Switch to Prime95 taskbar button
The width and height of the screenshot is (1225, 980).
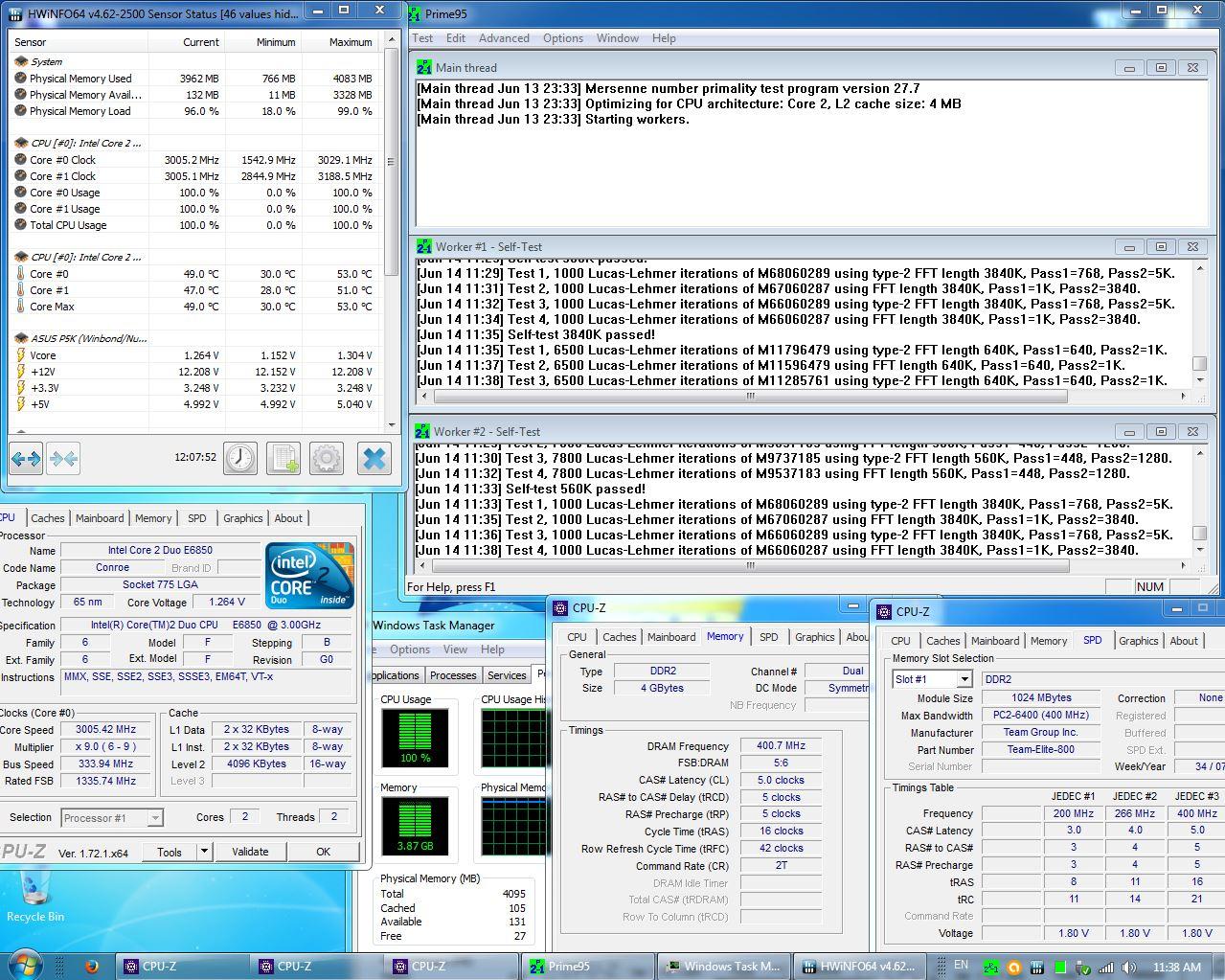[x=588, y=966]
